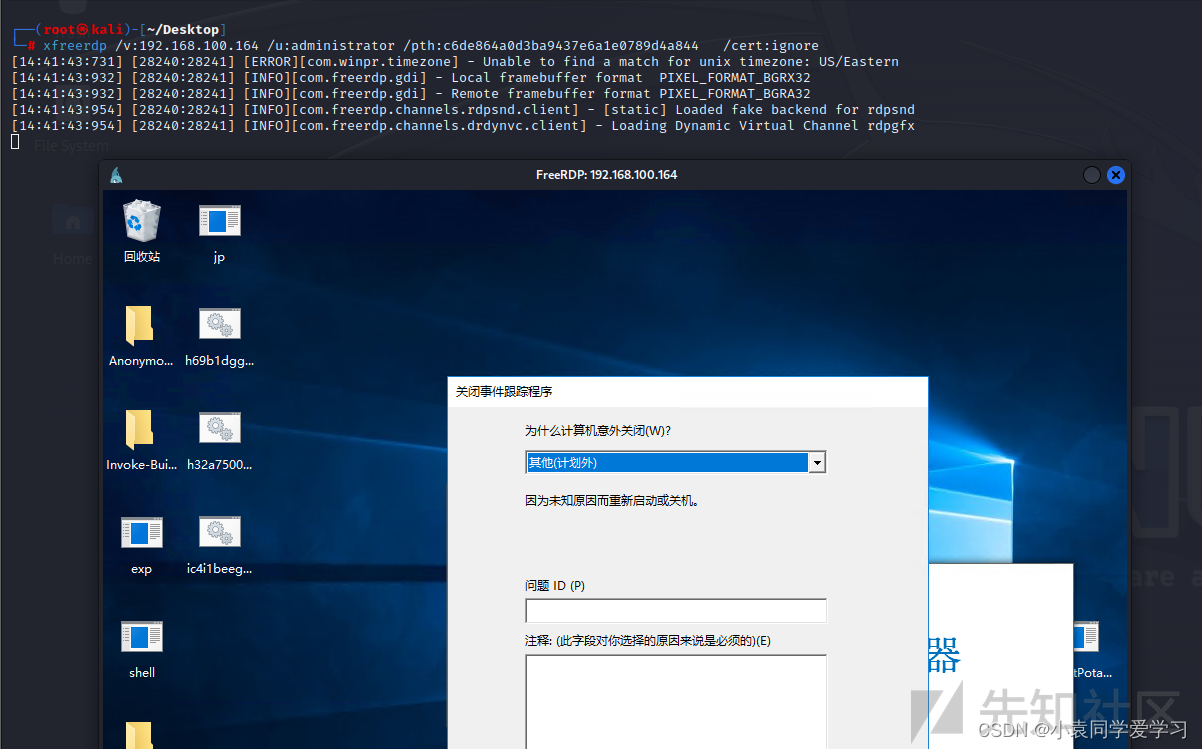Open the shutdown reason dropdown 其他(计划外)
The image size is (1202, 749).
pos(675,462)
